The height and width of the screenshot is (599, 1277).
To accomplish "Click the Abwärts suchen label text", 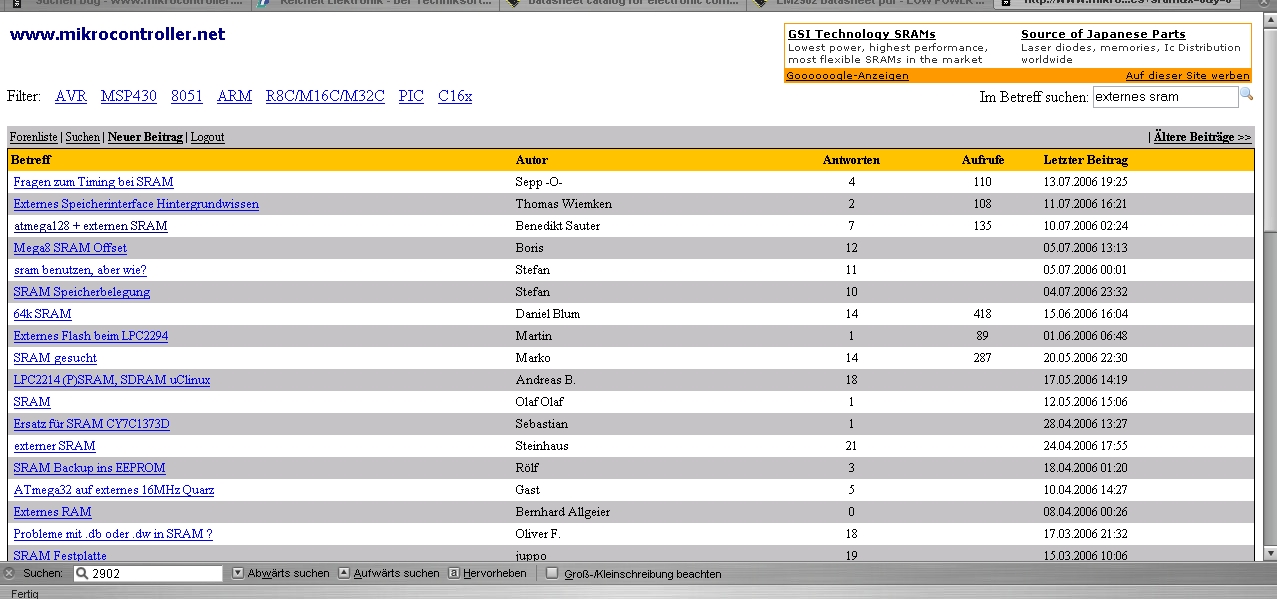I will (288, 574).
